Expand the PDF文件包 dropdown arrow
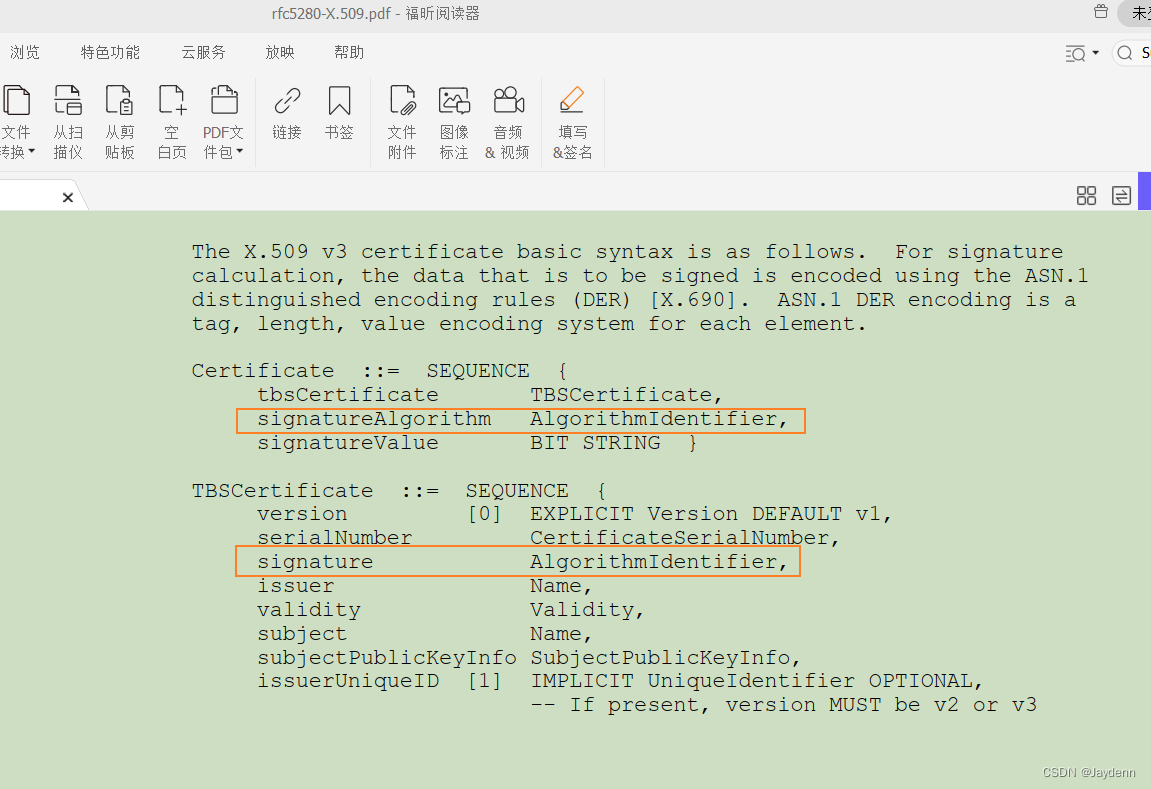The image size is (1151, 789). pos(239,152)
